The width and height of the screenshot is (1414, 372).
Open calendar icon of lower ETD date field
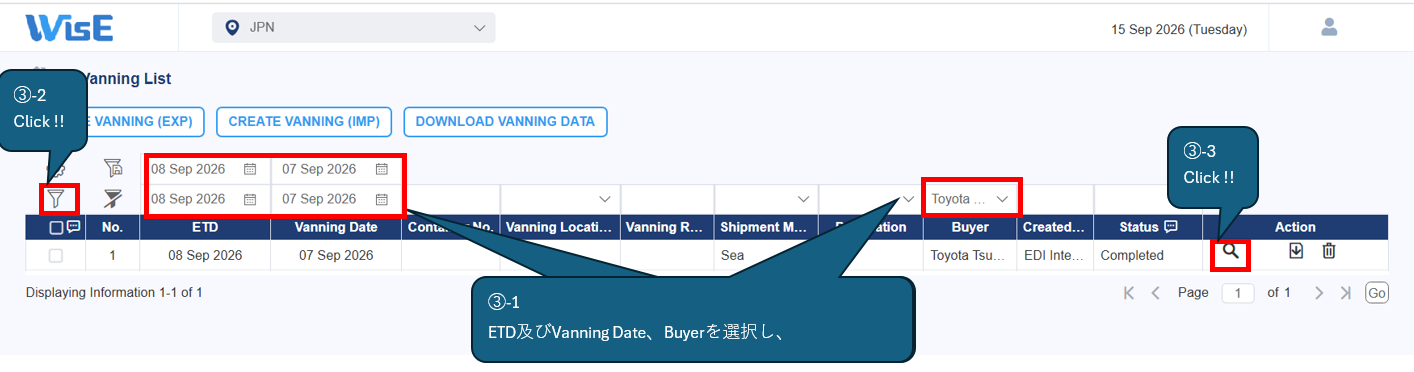[x=250, y=199]
